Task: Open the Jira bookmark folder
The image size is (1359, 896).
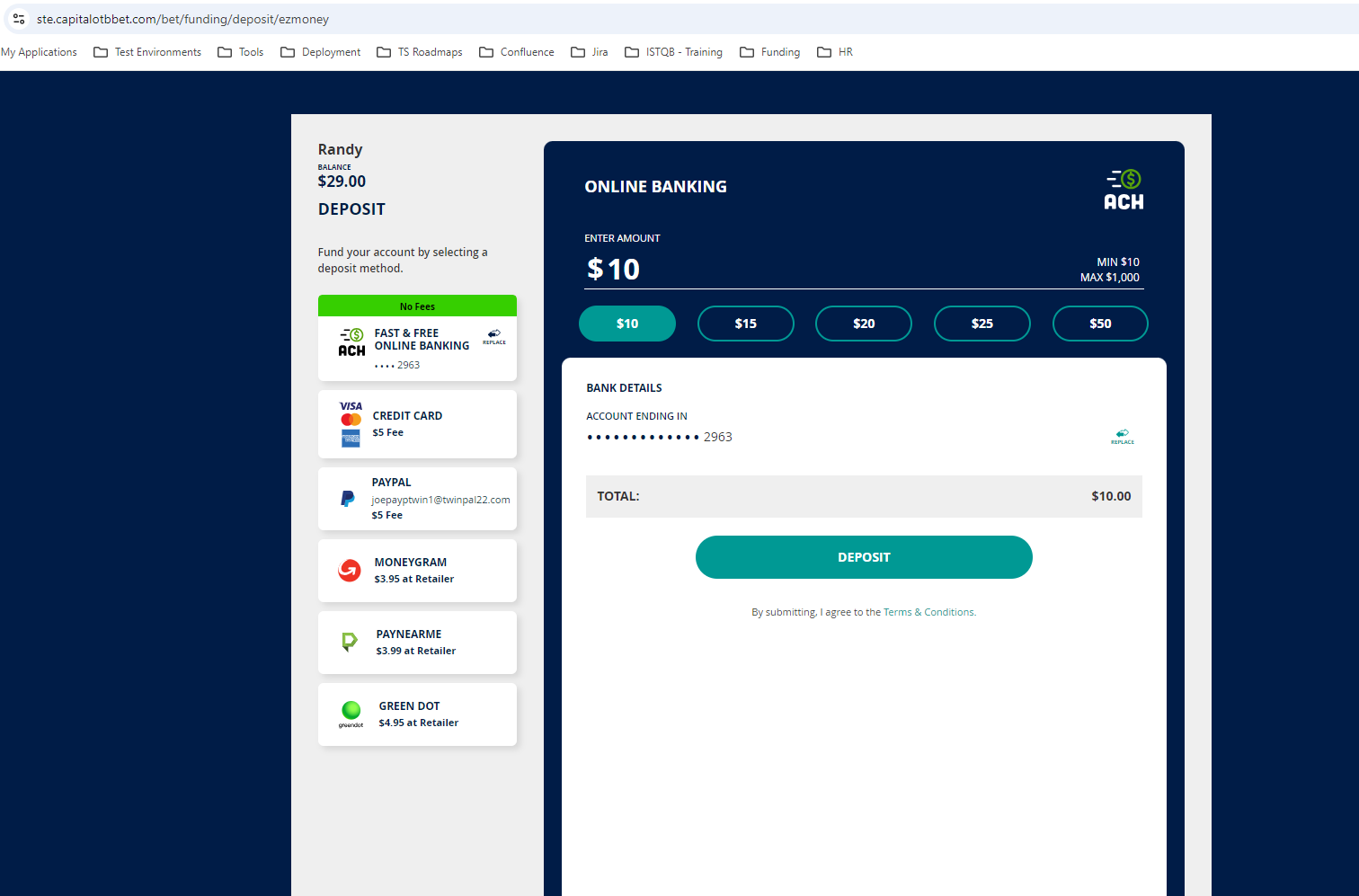Action: click(x=590, y=52)
